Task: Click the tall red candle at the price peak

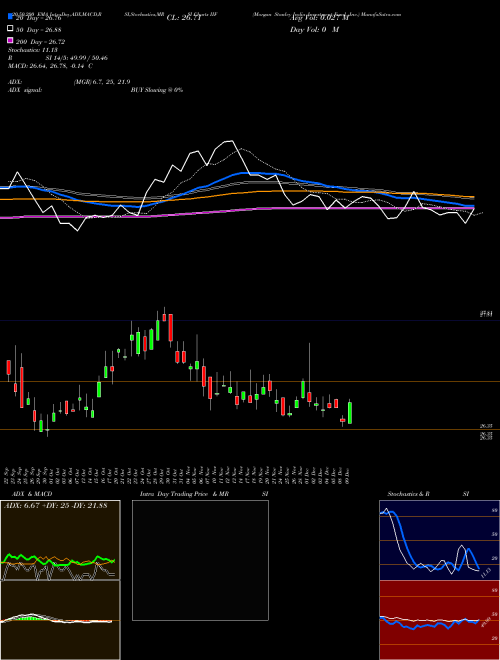Action: point(170,327)
